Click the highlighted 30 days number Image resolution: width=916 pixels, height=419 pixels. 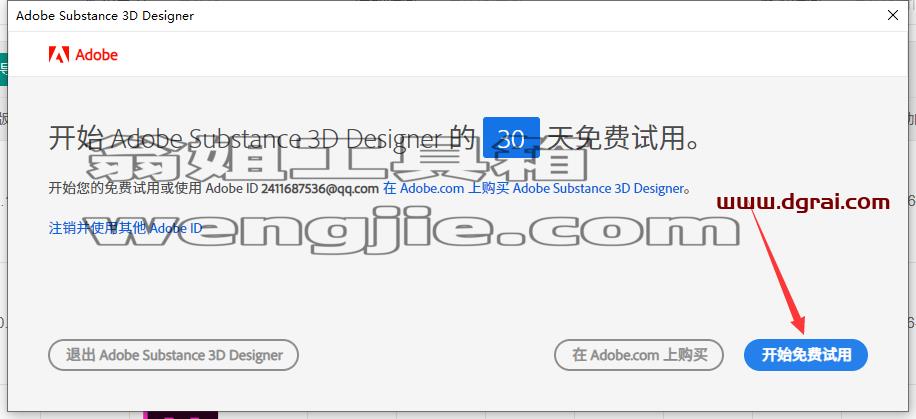coord(511,138)
